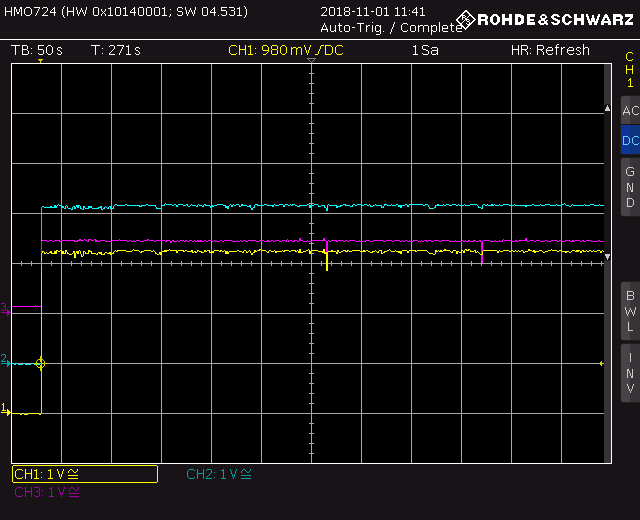Click channel 3 ground reference marker

tap(5, 309)
